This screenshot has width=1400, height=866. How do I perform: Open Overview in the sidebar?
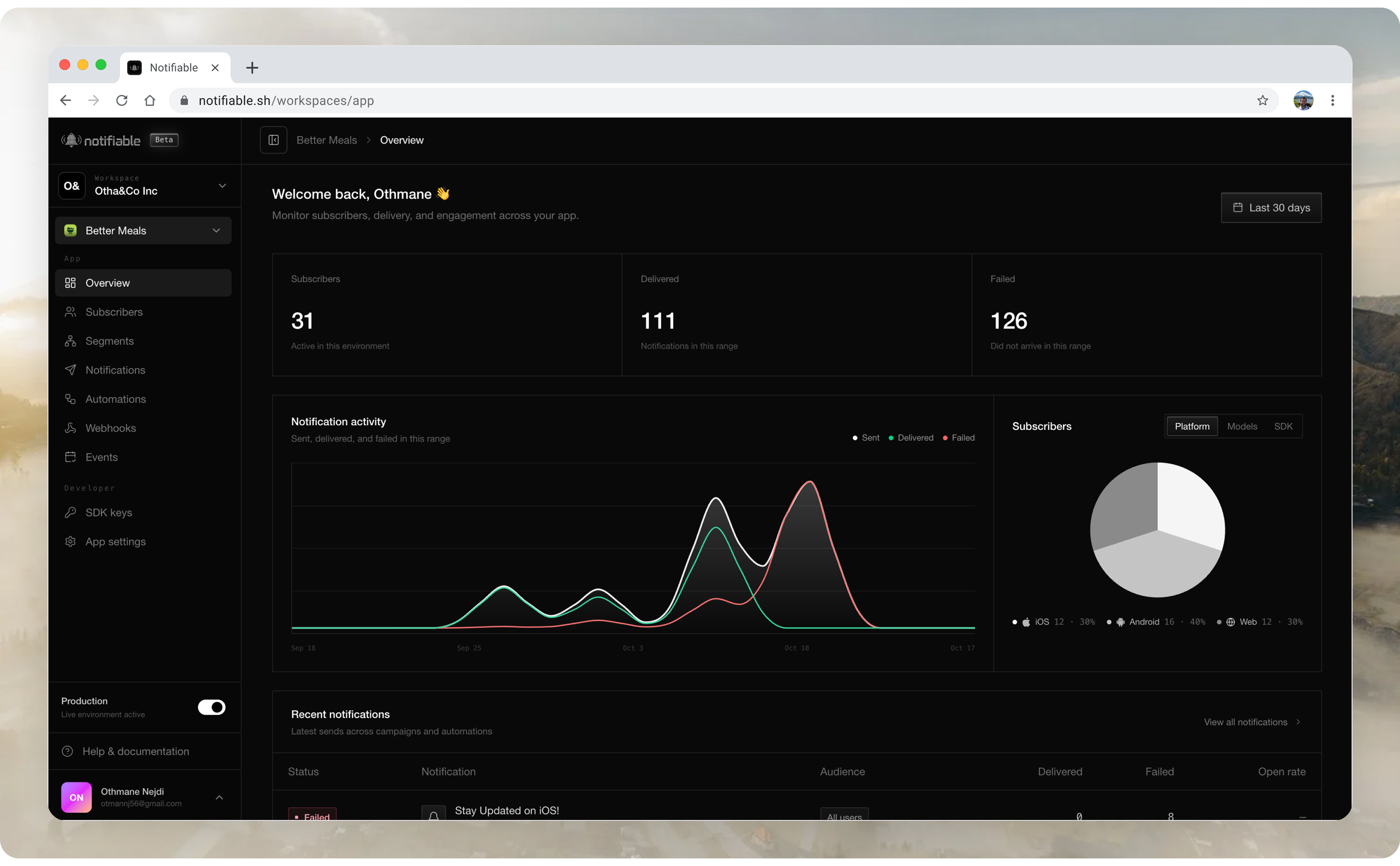[x=143, y=283]
